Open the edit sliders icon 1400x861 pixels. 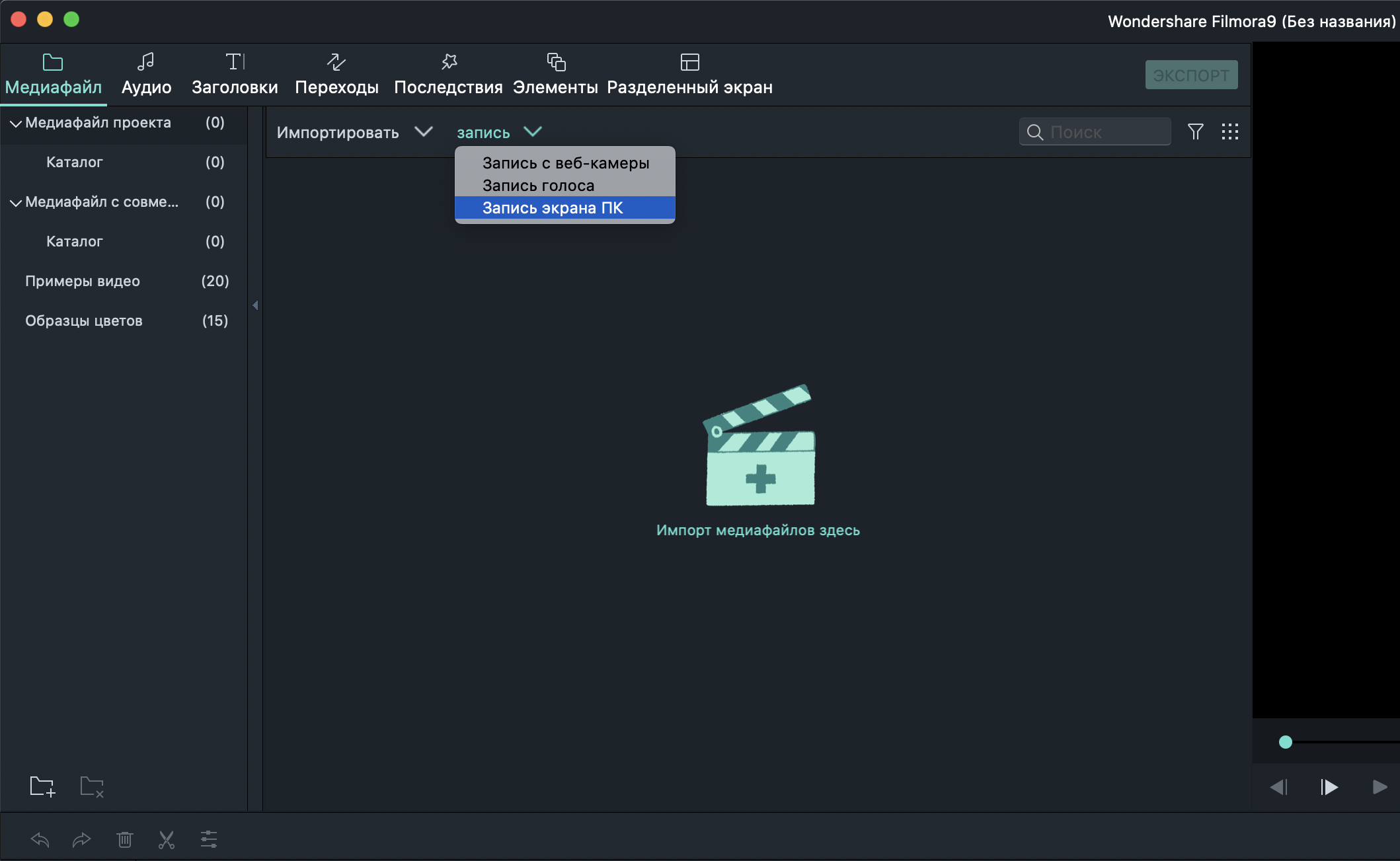(x=209, y=840)
